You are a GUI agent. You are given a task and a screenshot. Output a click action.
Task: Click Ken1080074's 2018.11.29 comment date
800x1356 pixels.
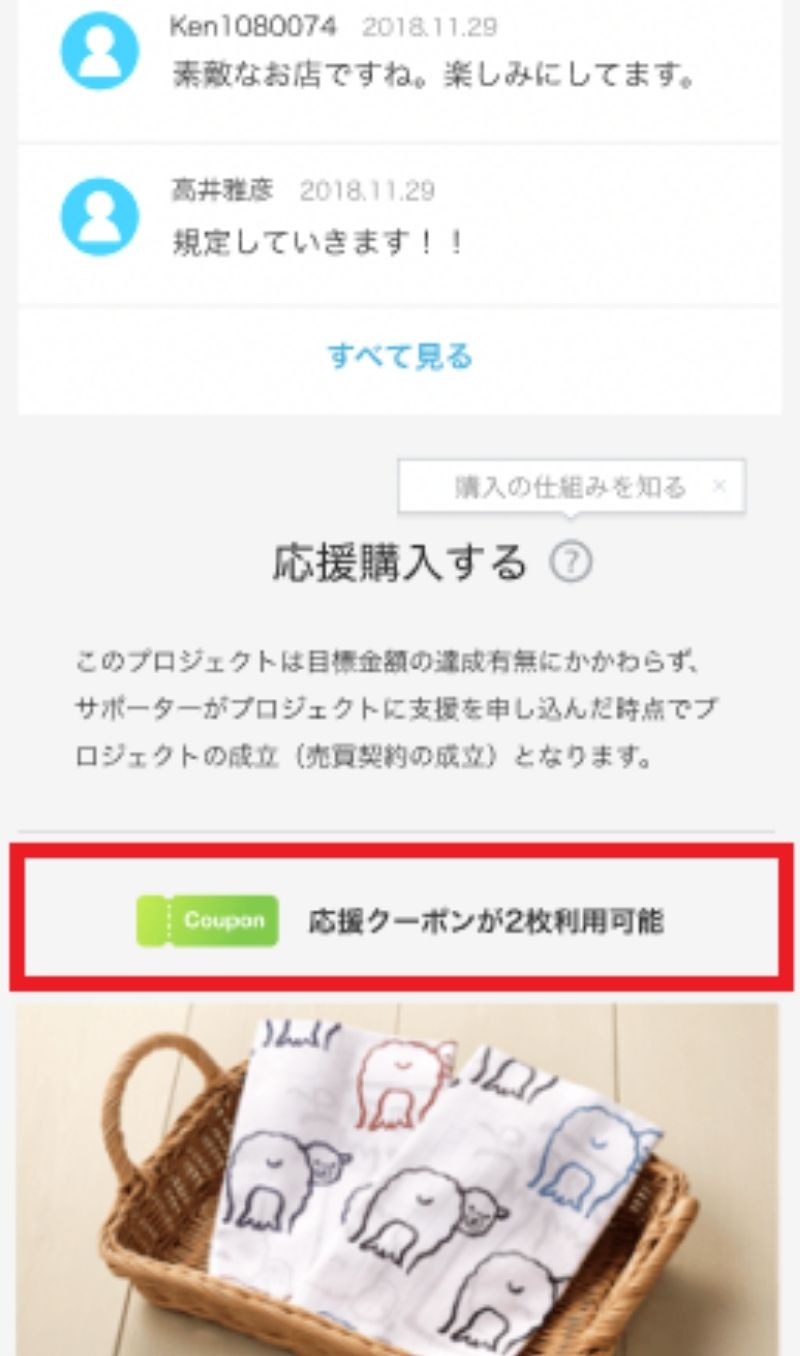click(430, 27)
